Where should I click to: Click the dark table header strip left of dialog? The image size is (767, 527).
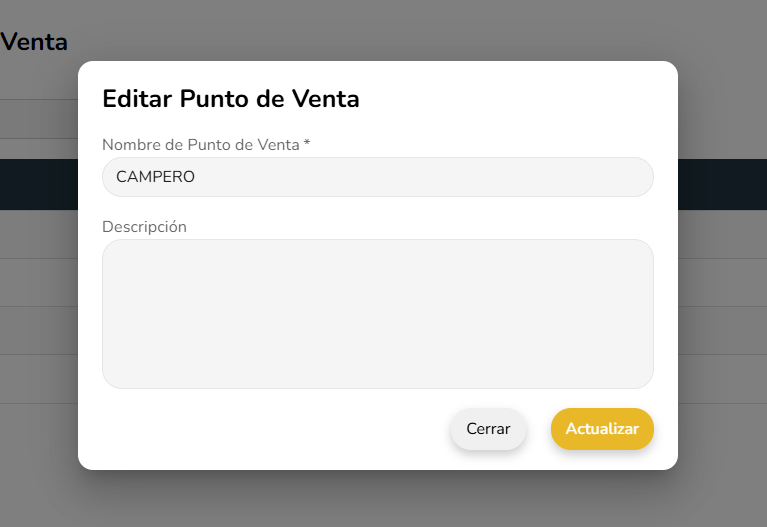38,185
